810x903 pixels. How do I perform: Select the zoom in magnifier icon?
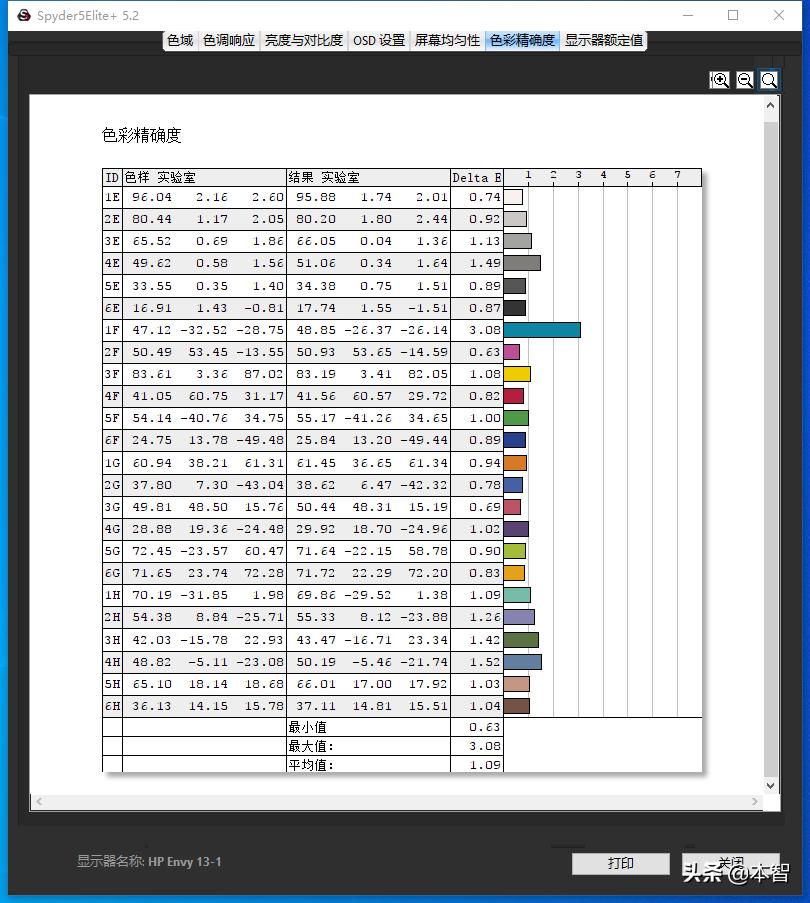coord(720,80)
